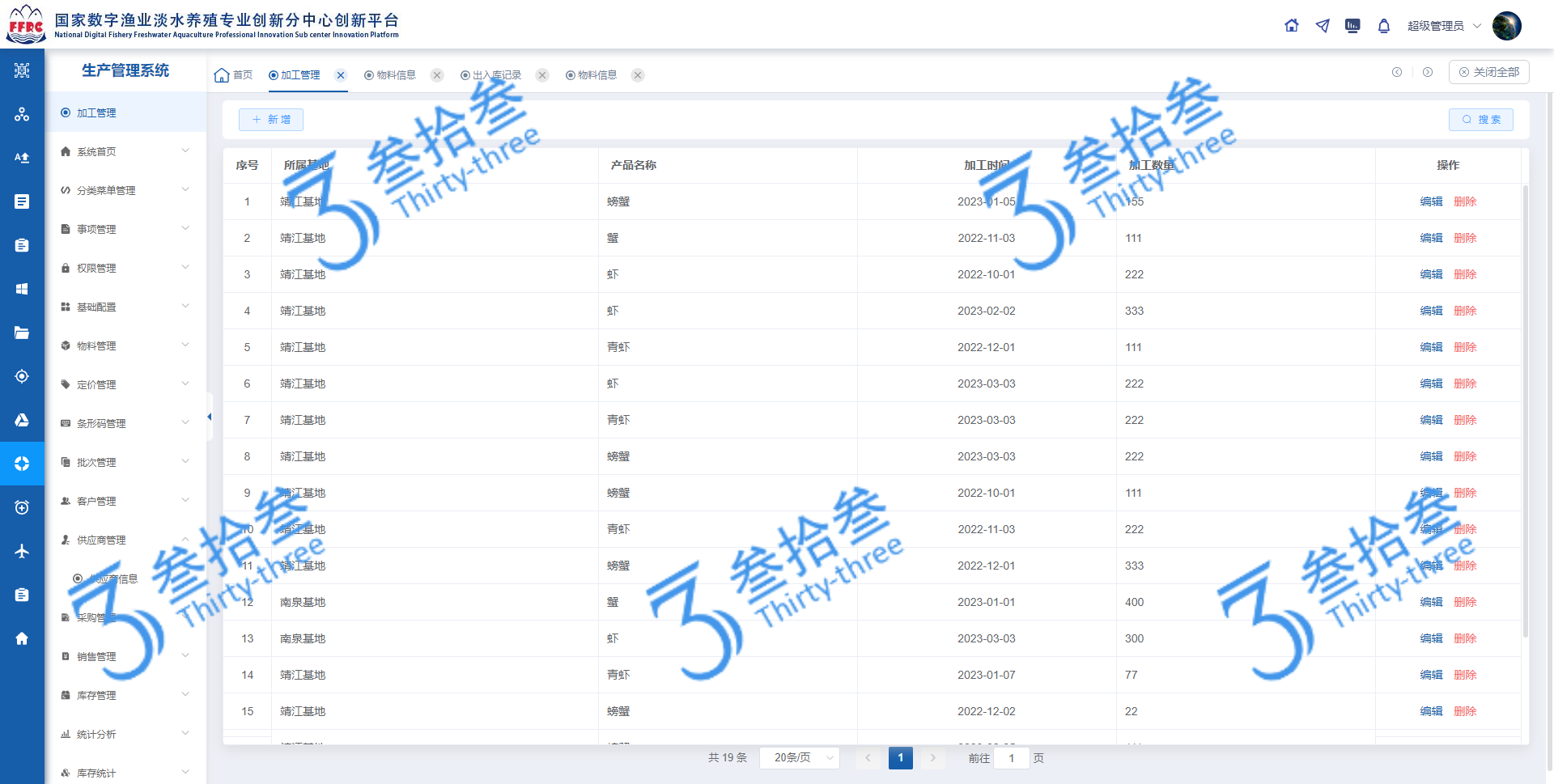This screenshot has width=1554, height=784.
Task: Click 编辑 on the 螃蟹 row one
Action: [1431, 201]
